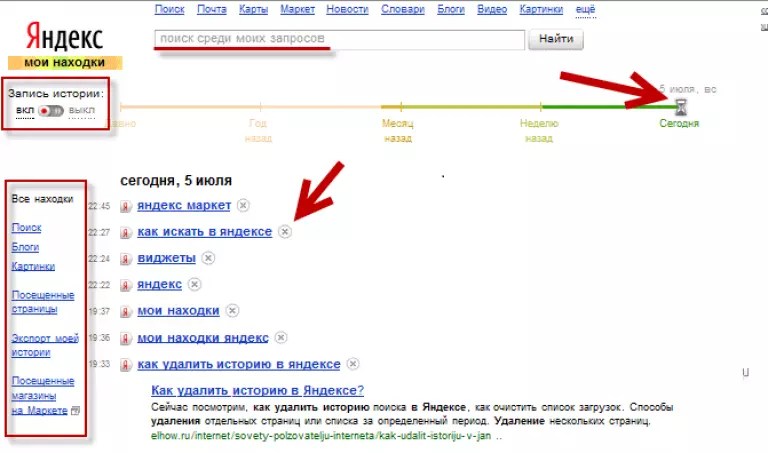768x453 pixels.
Task: Click the Яндекс logo
Action: tap(64, 37)
